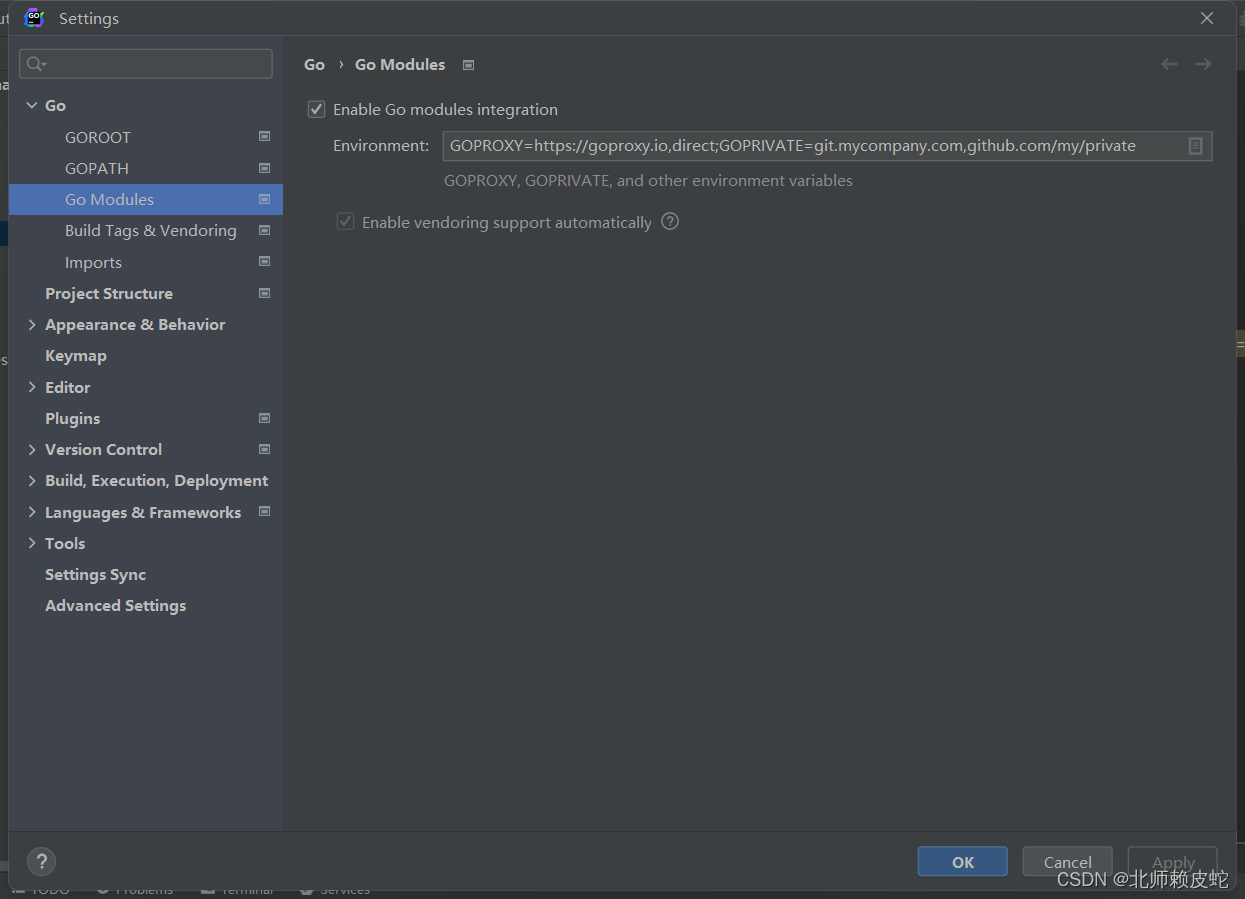Expand Languages & Frameworks section
This screenshot has height=899, width=1245.
pos(32,512)
